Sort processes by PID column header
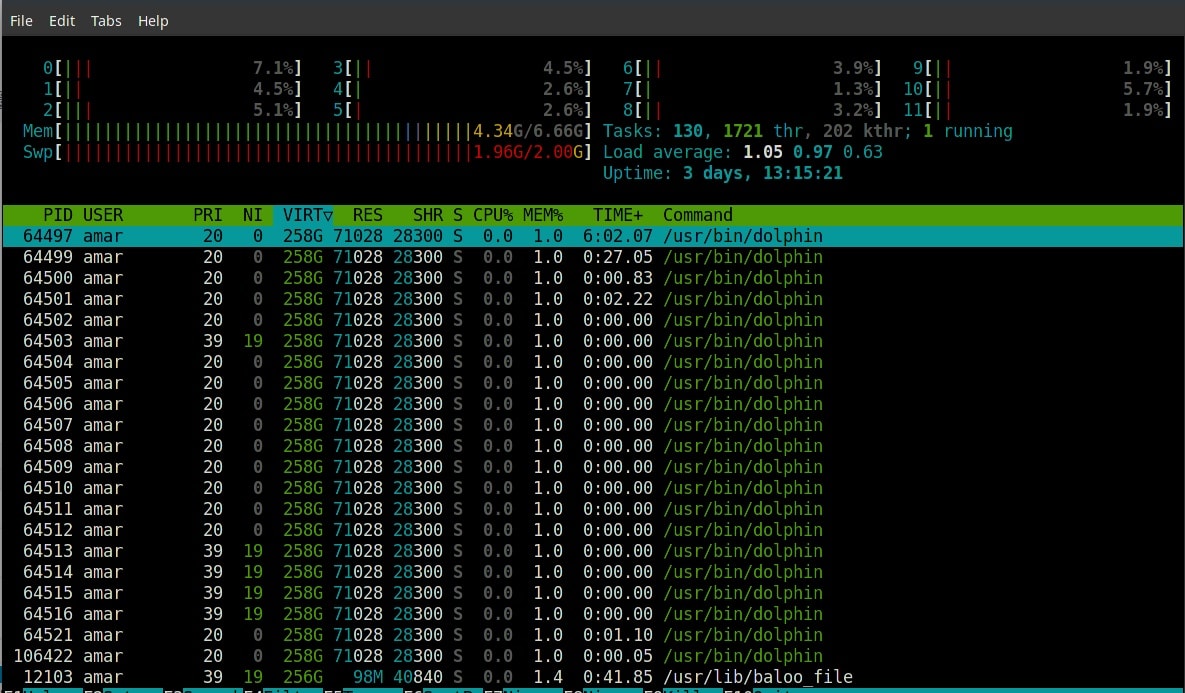Image resolution: width=1185 pixels, height=693 pixels. 57,215
